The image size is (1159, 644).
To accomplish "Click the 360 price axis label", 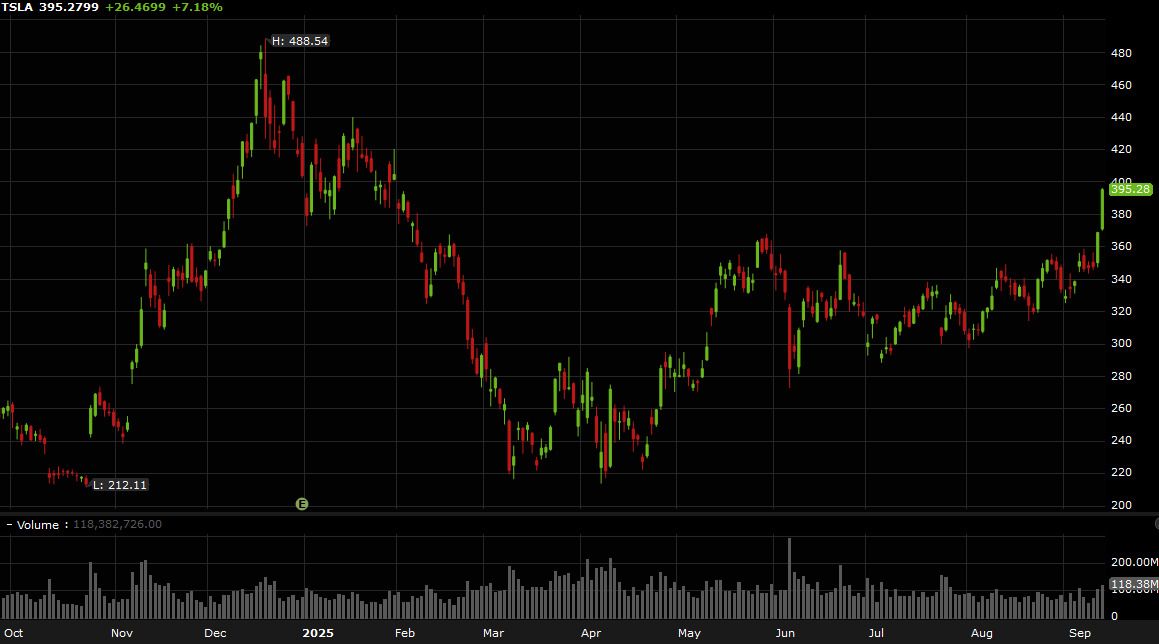I will coord(1121,246).
